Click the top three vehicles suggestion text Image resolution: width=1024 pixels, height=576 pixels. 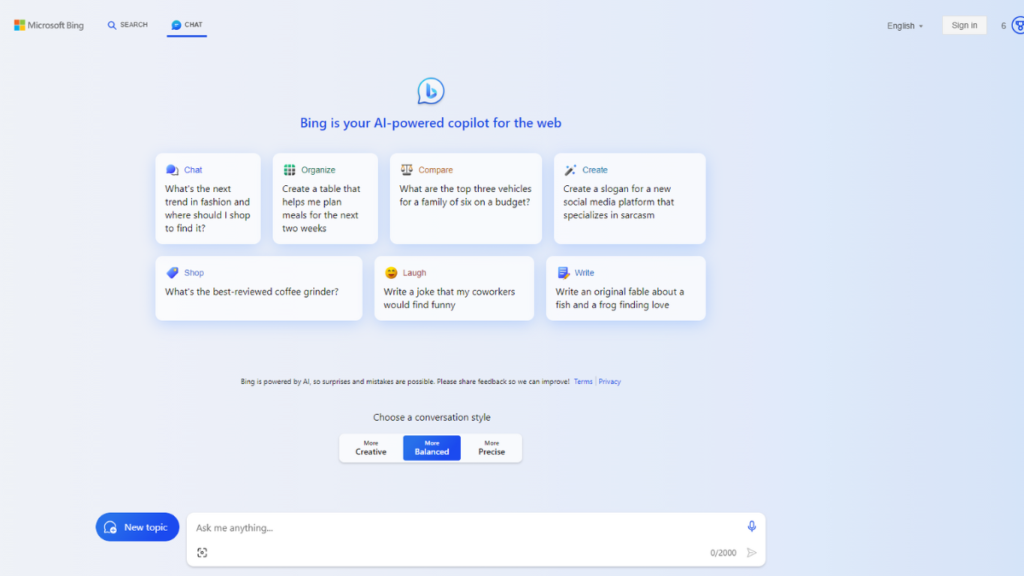[466, 195]
